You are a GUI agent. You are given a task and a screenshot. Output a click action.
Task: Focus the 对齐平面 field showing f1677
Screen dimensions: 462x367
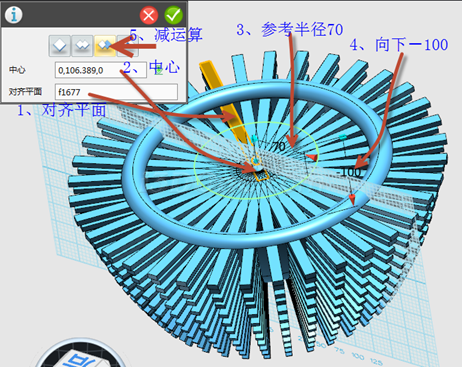(116, 92)
